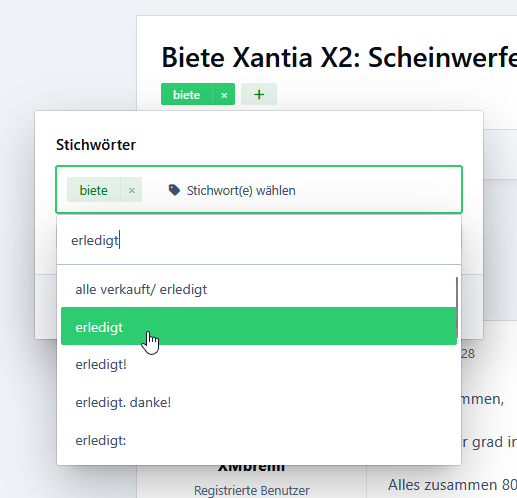Click the Stichwörter dialog heading
Viewport: 517px width, 498px height.
click(x=96, y=145)
